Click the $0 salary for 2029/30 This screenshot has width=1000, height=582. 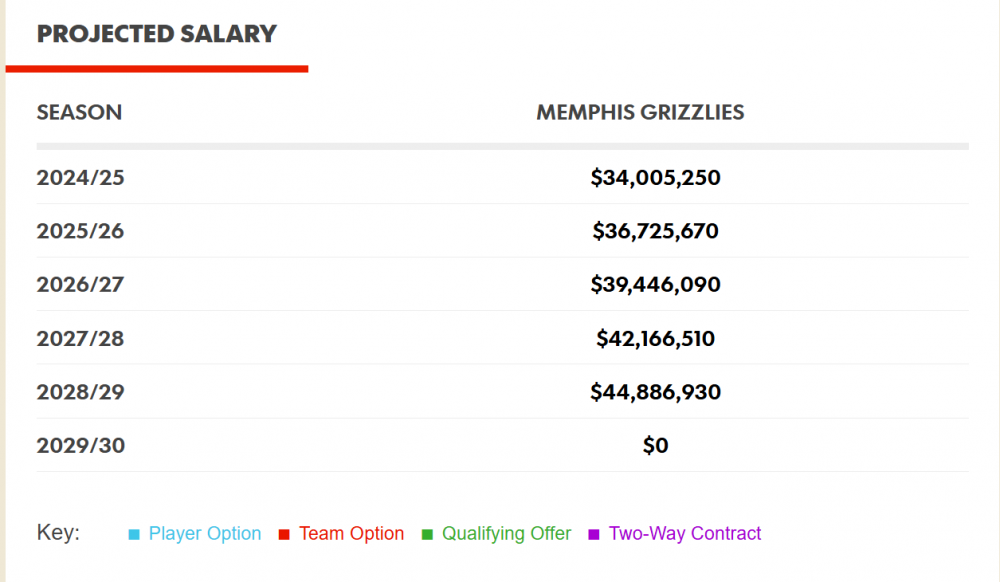655,445
